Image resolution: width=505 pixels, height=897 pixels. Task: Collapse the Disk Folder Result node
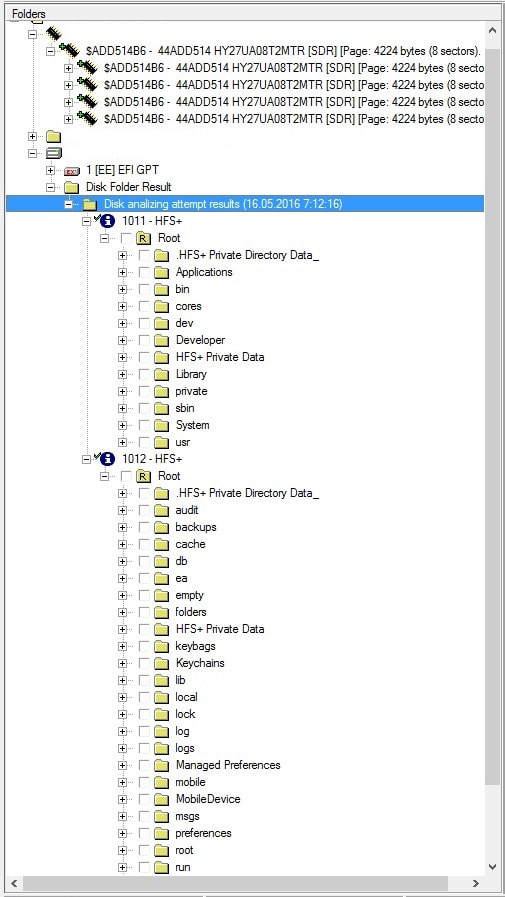point(50,187)
